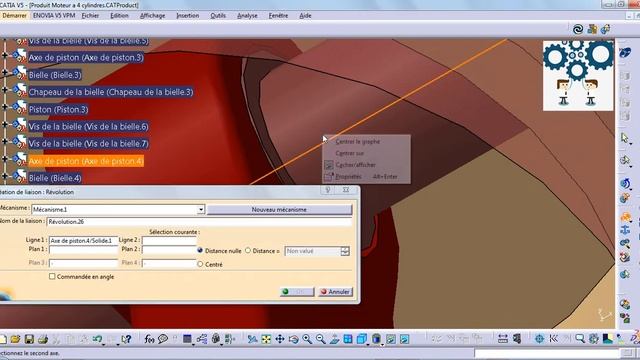Image resolution: width=640 pixels, height=360 pixels.
Task: Click the Swap visible space icon
Action: [x=404, y=339]
